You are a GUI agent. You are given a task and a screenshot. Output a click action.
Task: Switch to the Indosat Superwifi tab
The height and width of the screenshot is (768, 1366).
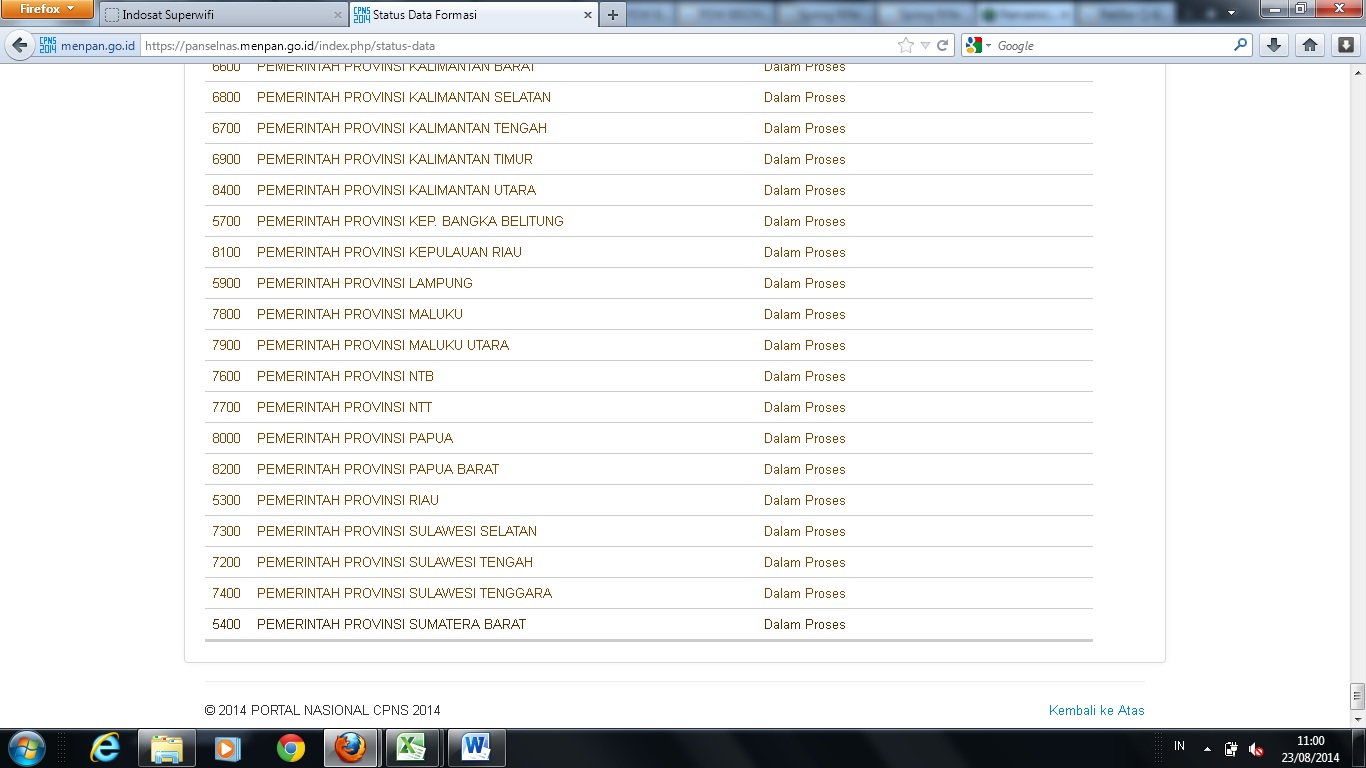[220, 15]
